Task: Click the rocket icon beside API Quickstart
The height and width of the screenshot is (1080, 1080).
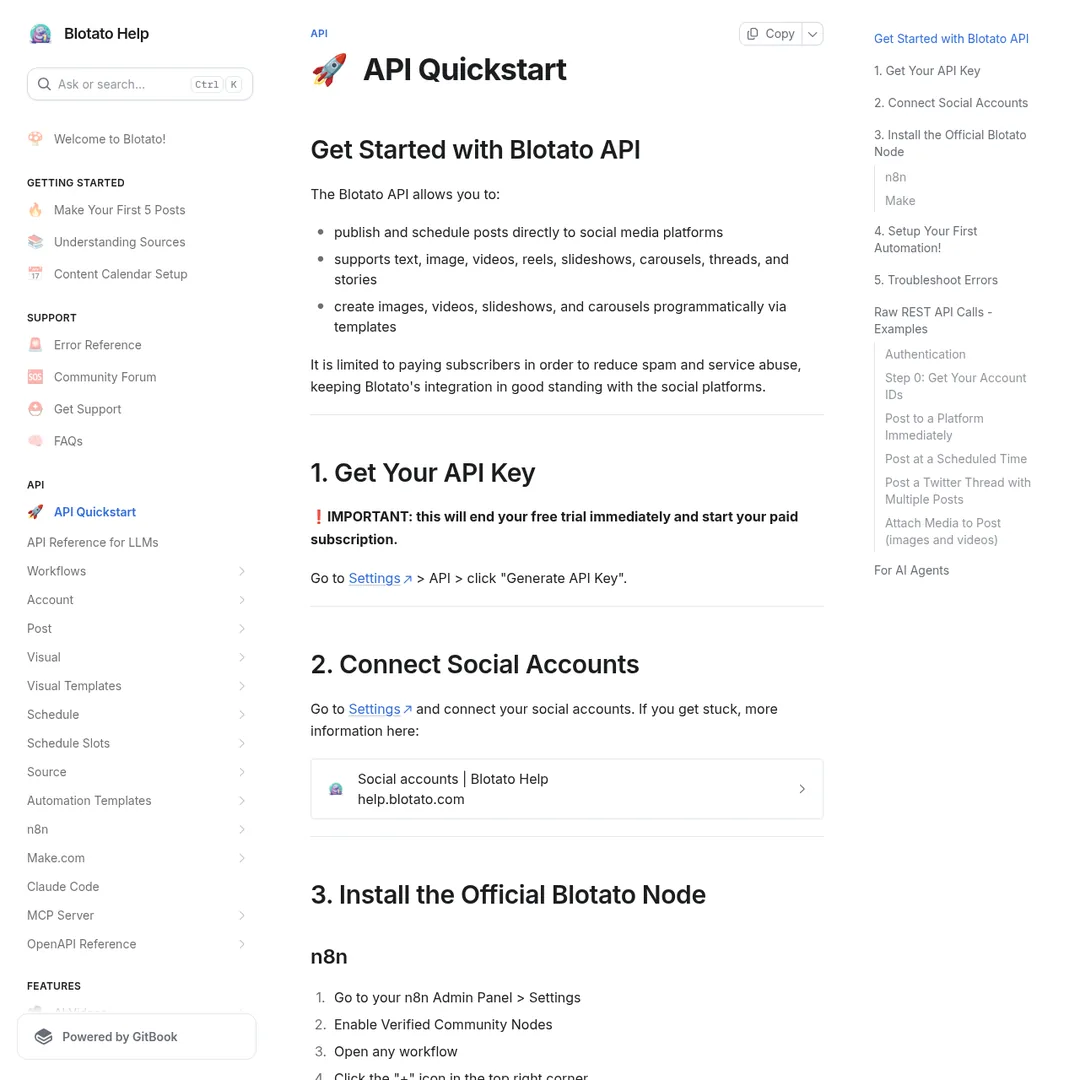Action: pos(35,511)
